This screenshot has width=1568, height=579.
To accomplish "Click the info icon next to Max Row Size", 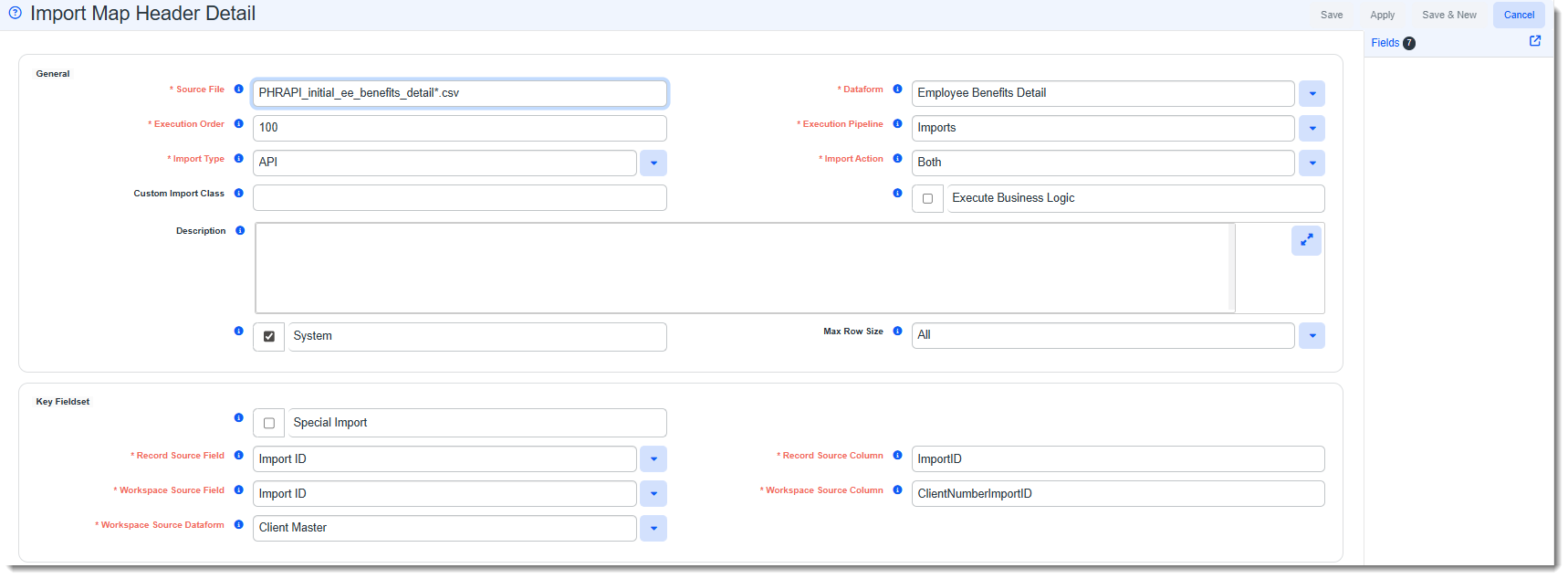I will pyautogui.click(x=898, y=332).
